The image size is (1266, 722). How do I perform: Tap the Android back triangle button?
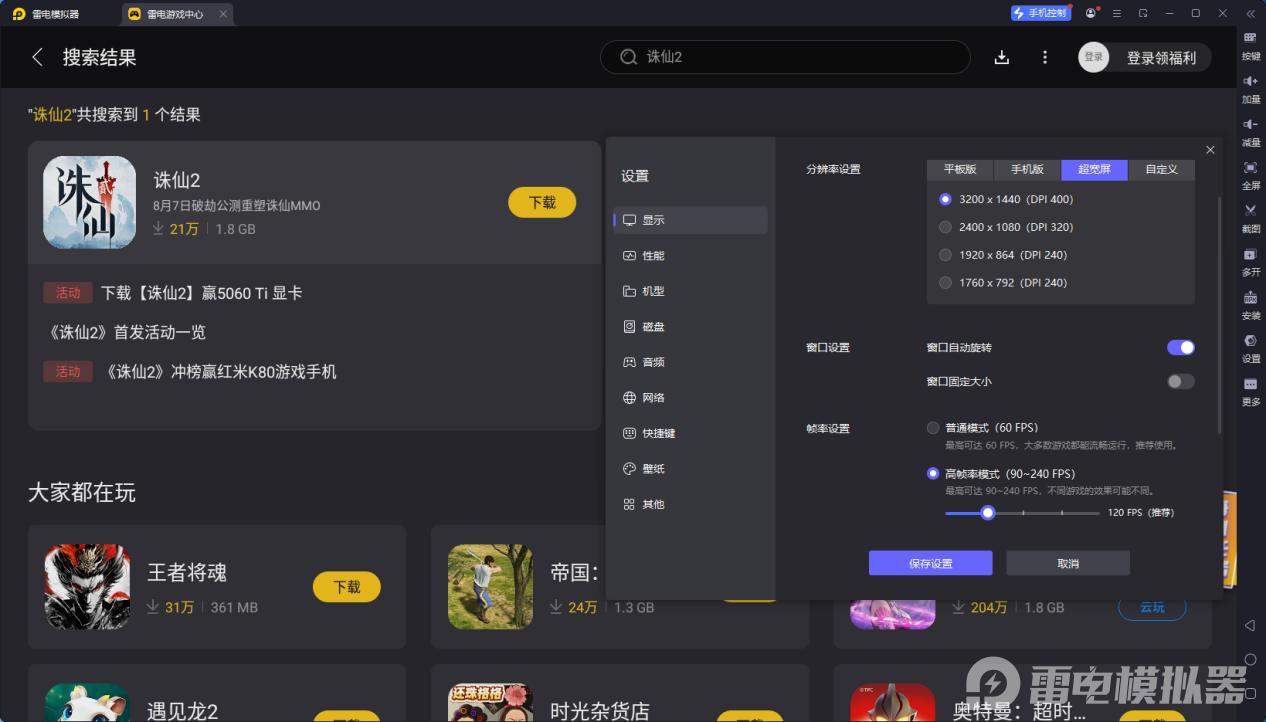pyautogui.click(x=1250, y=625)
